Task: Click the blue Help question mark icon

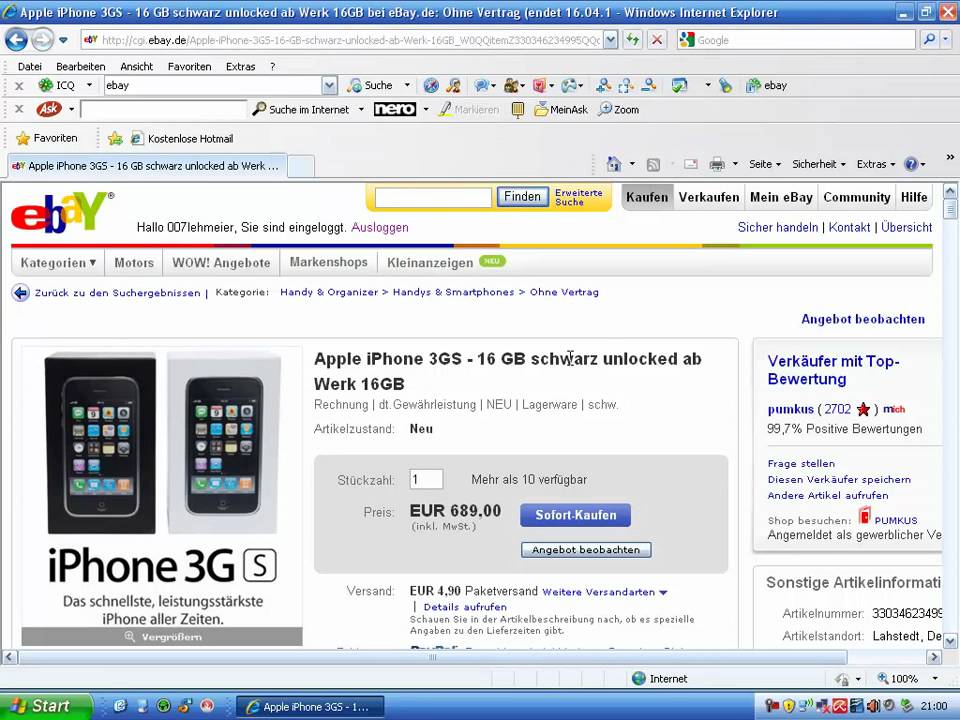Action: (x=911, y=164)
